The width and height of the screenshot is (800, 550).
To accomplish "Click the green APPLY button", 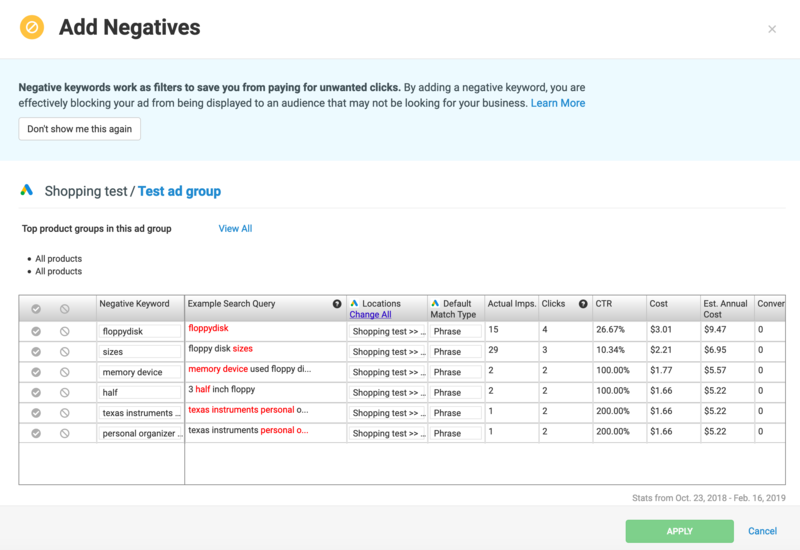I will tap(680, 531).
